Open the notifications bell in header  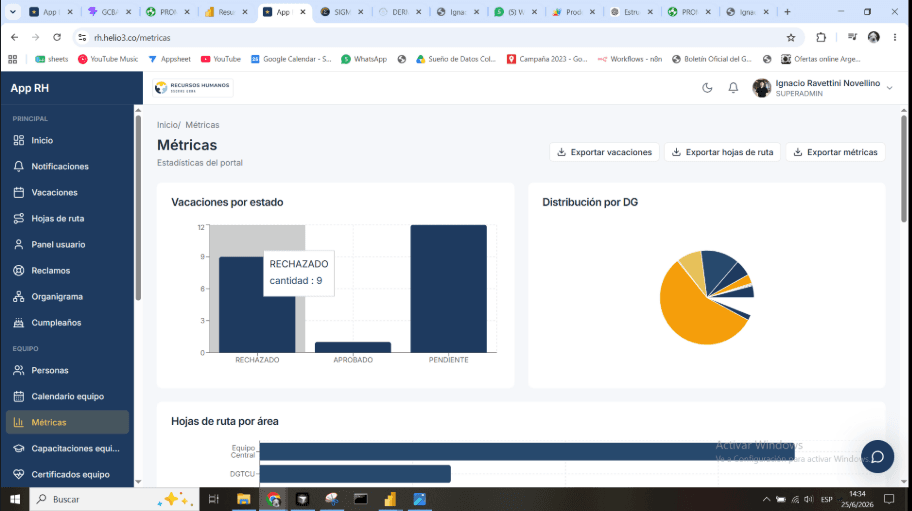[x=733, y=88]
